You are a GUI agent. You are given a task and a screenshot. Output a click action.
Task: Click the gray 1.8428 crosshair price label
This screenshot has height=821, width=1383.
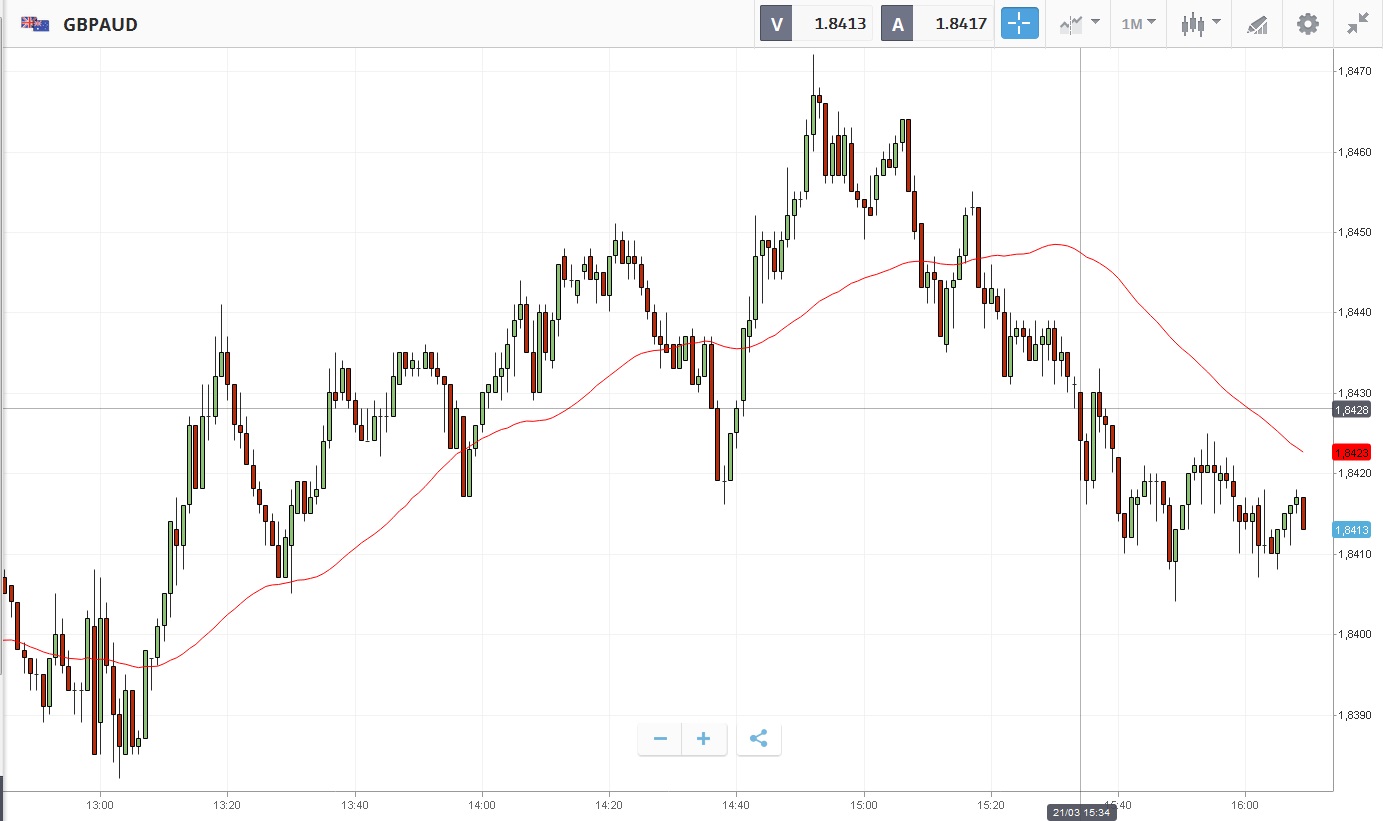(x=1350, y=410)
